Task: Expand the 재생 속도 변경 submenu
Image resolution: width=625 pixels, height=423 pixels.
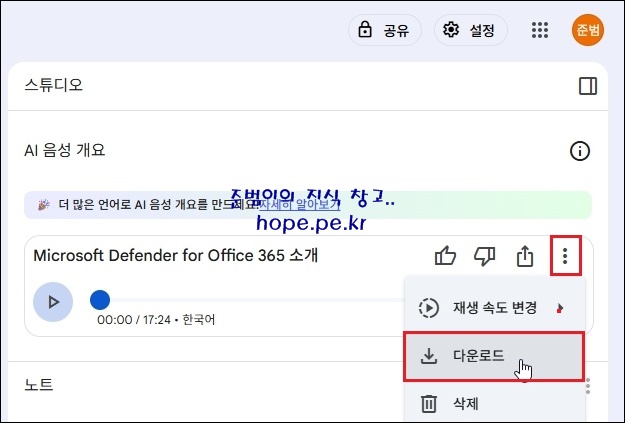Action: tap(494, 308)
